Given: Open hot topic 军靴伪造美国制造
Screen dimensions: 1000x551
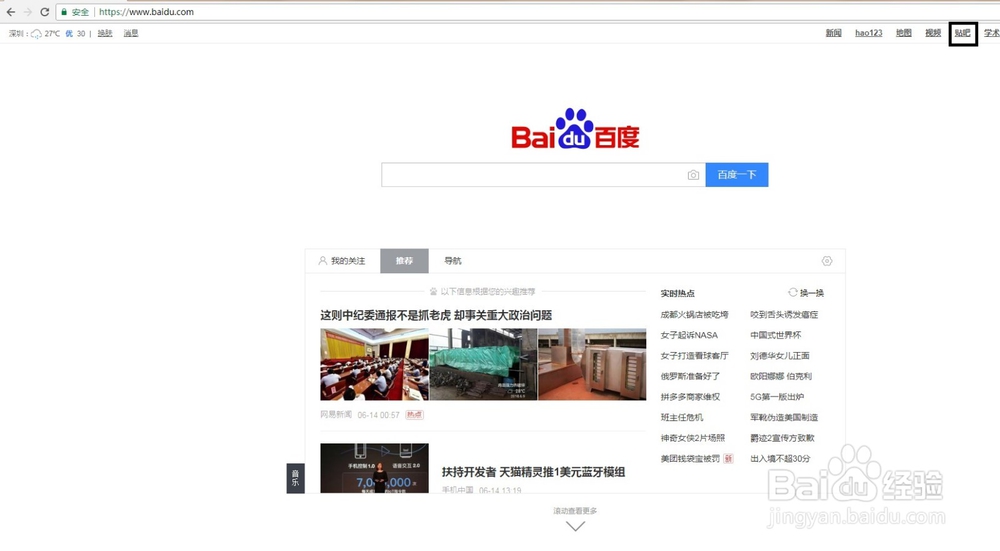Looking at the screenshot, I should coord(784,417).
